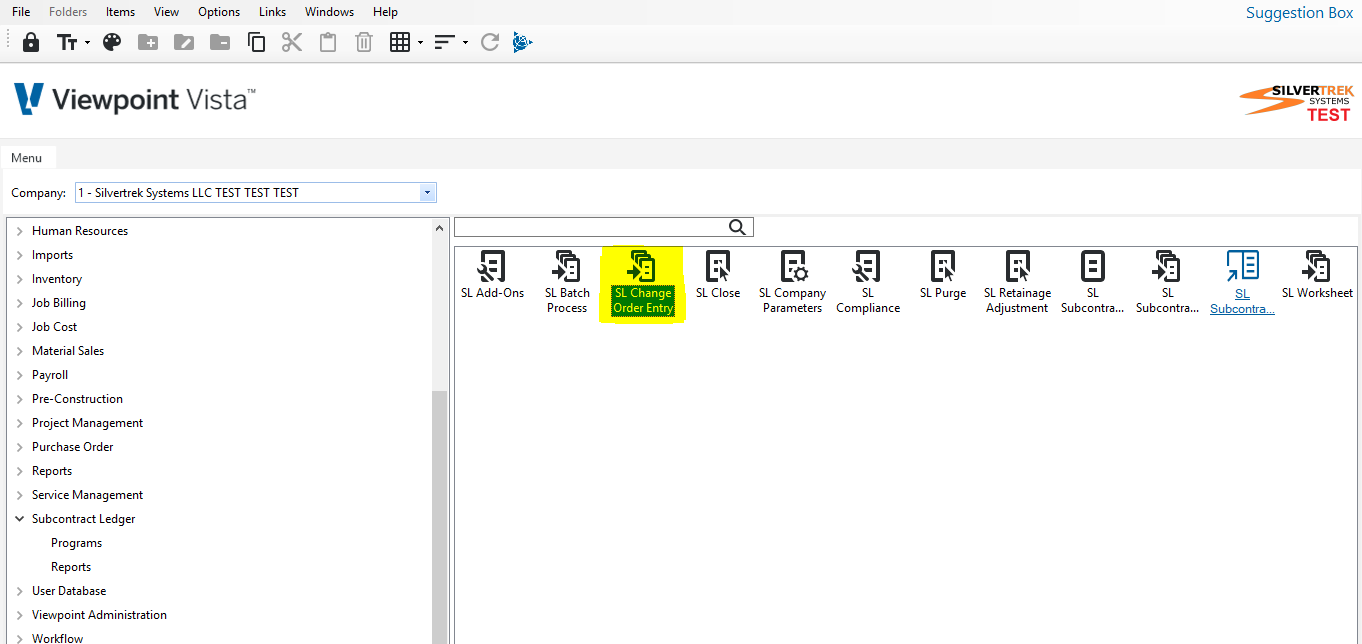Collapse the Subcontract Ledger tree node
1362x644 pixels.
tap(20, 519)
